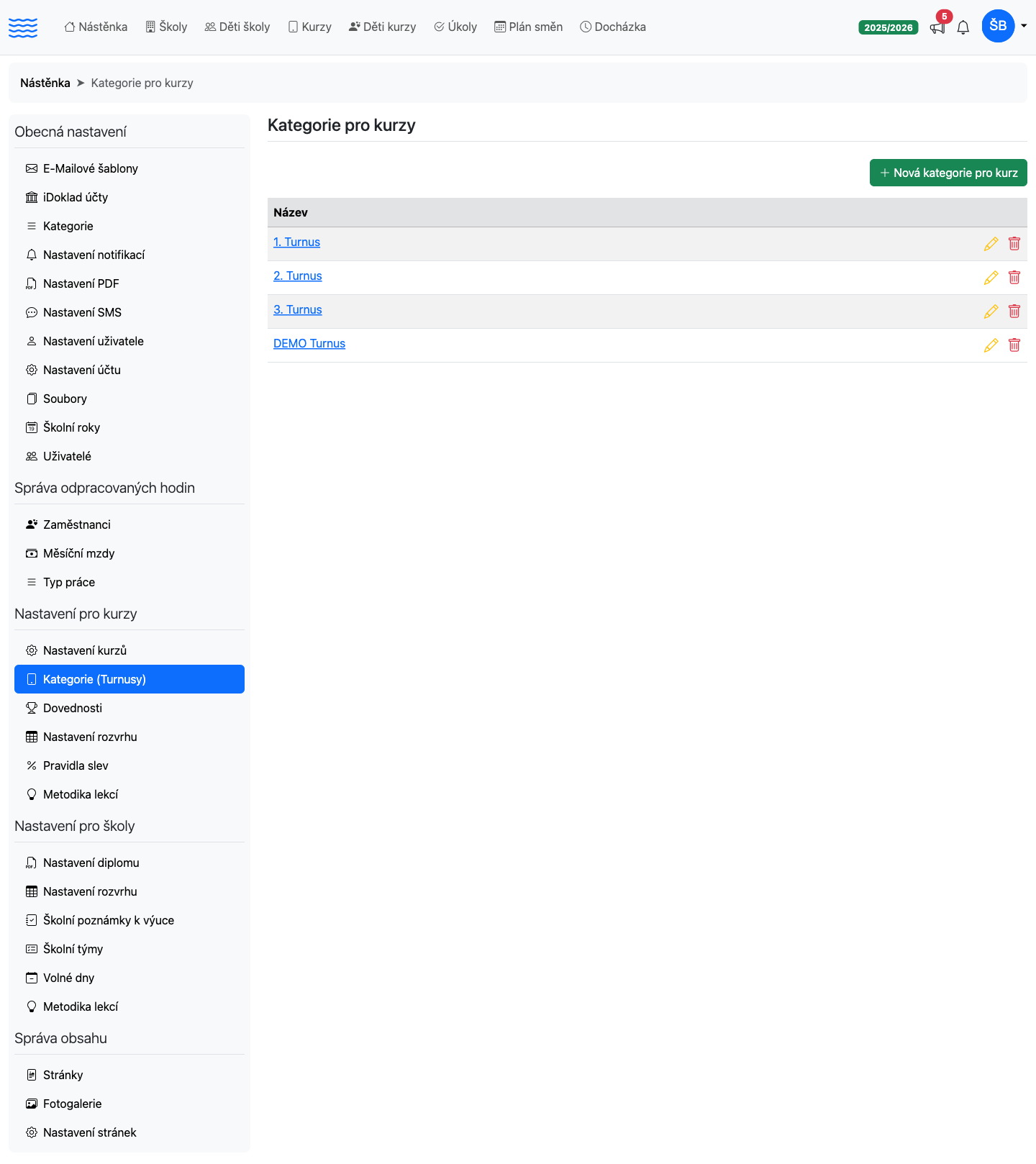This screenshot has width=1036, height=1164.
Task: Click the edit pencil for 1. Turnus
Action: 991,244
